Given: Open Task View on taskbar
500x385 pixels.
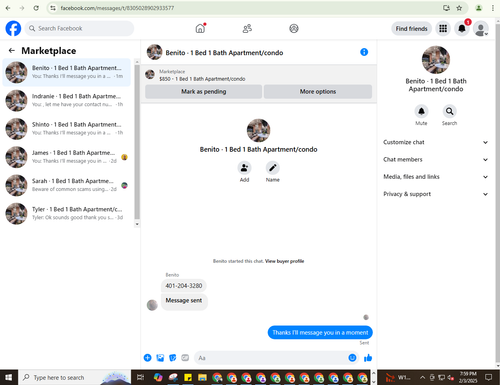Looking at the screenshot, I should (140, 377).
